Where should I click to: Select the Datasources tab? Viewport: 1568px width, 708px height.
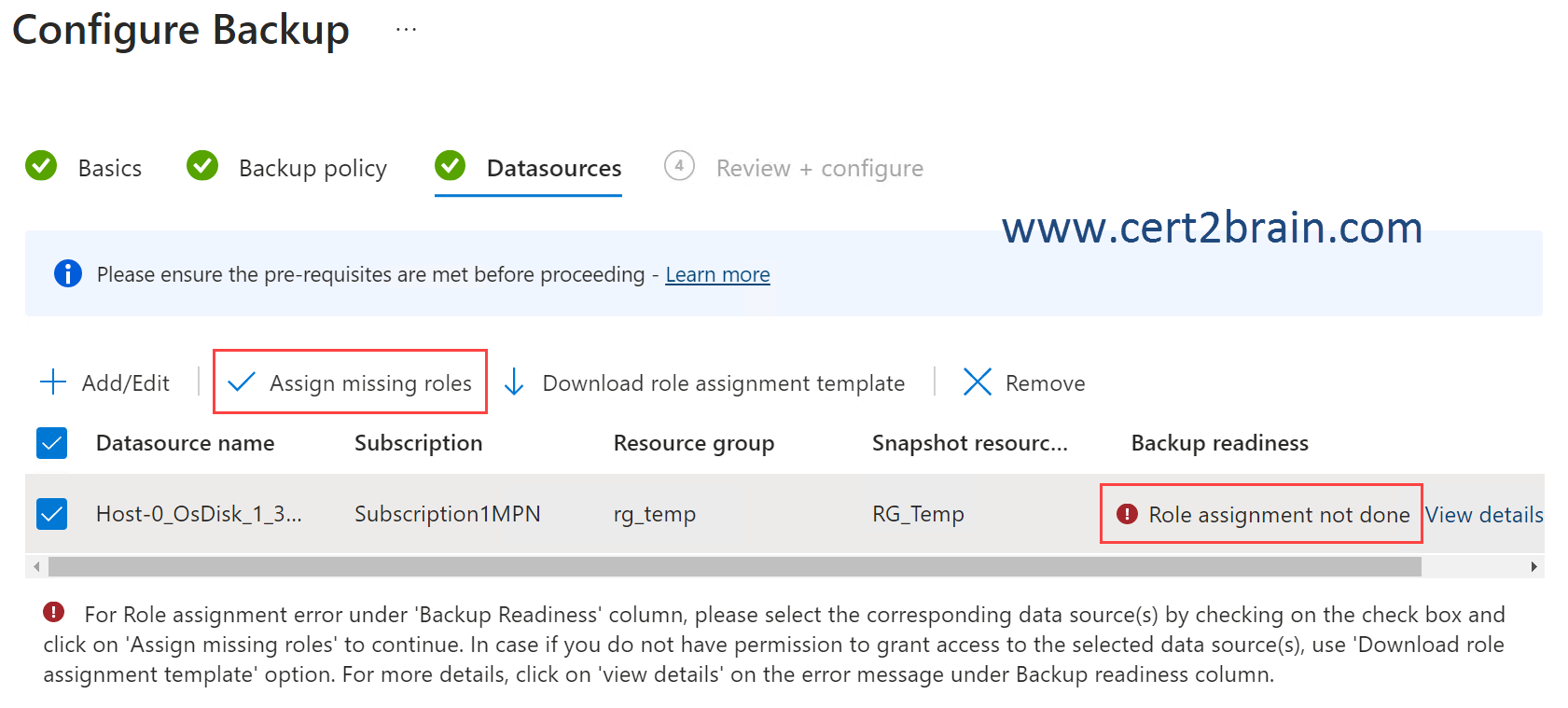[553, 168]
